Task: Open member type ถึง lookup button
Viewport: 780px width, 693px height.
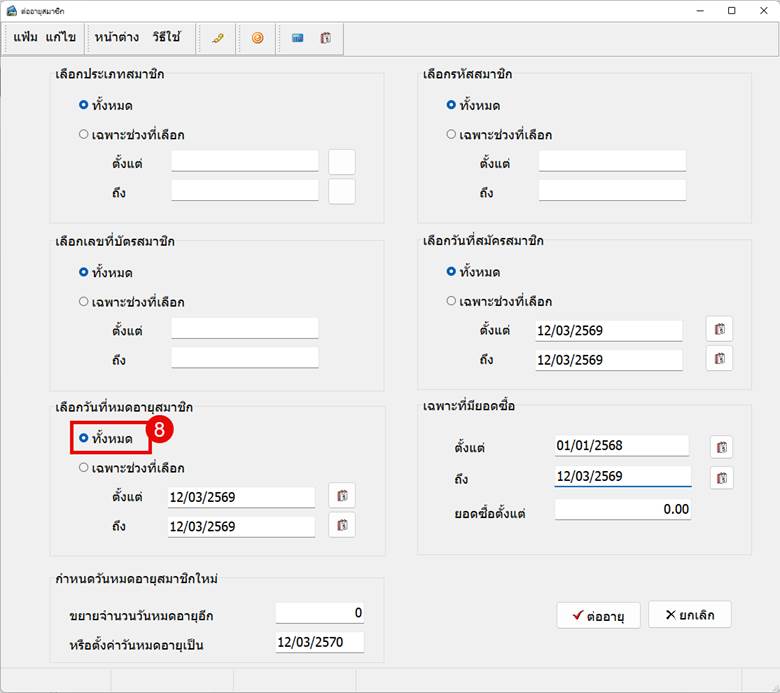Action: tap(342, 192)
